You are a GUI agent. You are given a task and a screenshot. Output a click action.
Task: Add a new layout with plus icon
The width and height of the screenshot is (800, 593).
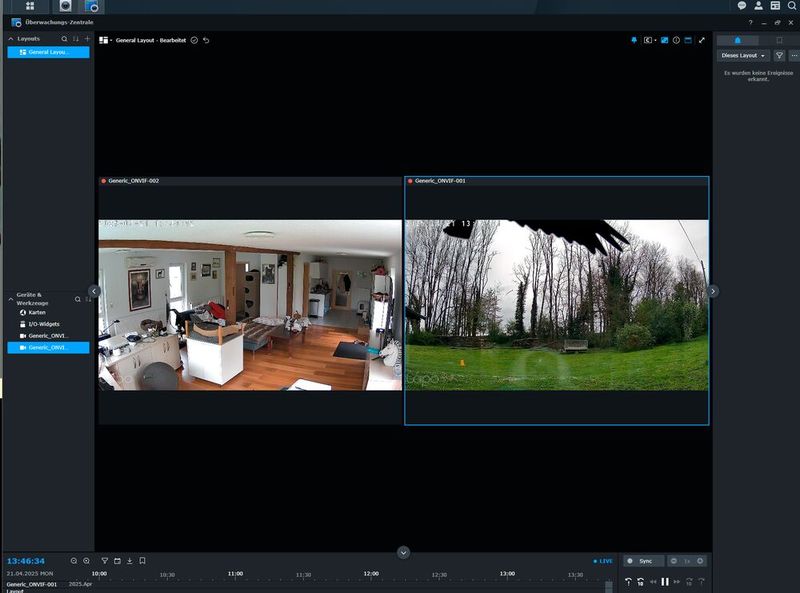click(x=87, y=39)
